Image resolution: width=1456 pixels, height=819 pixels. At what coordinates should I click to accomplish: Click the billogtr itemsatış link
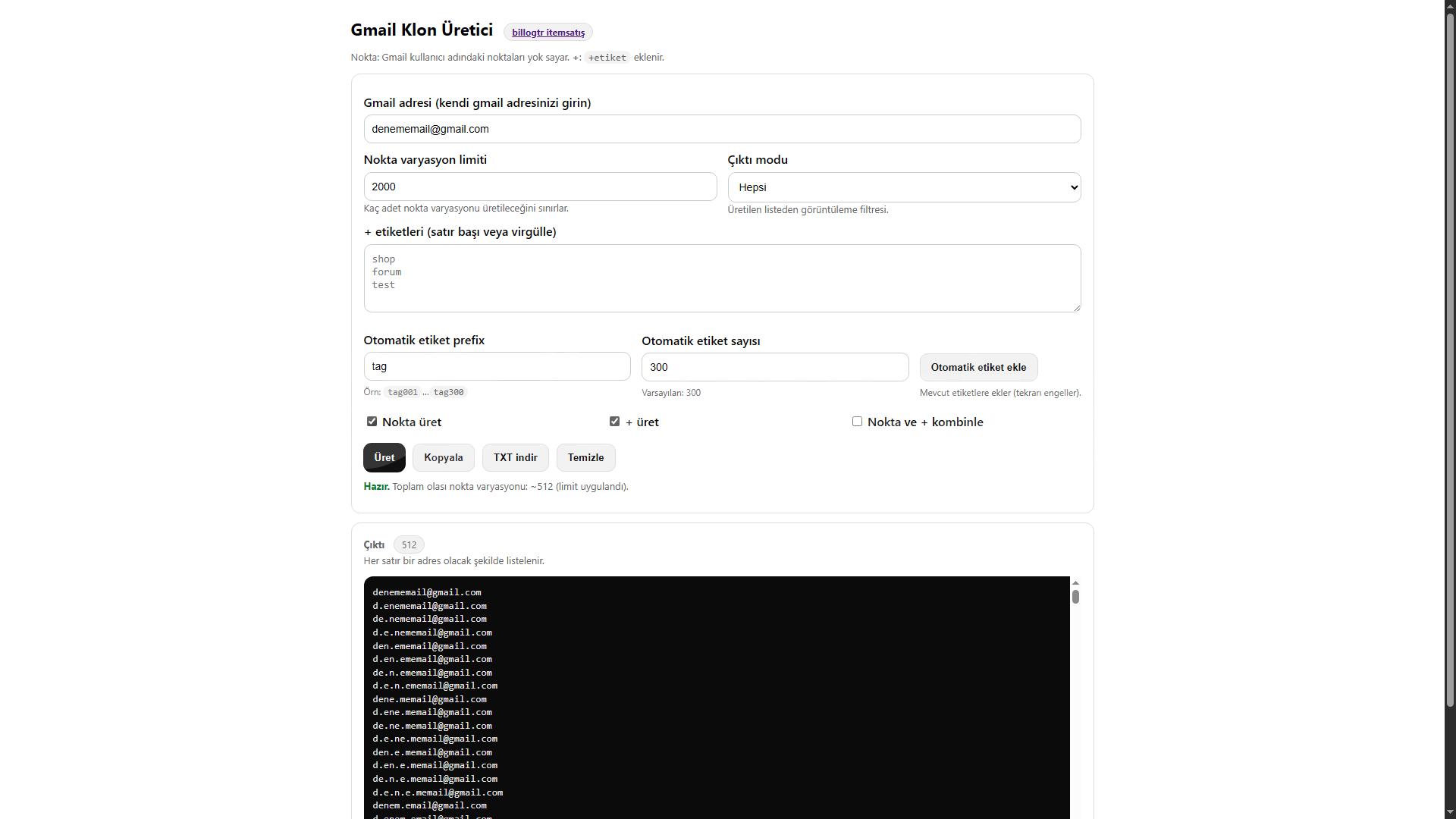click(548, 33)
